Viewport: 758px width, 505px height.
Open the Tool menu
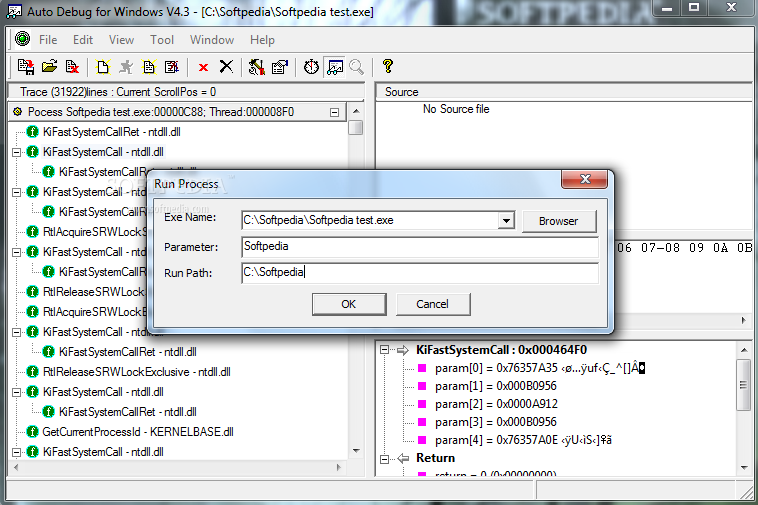[x=162, y=40]
